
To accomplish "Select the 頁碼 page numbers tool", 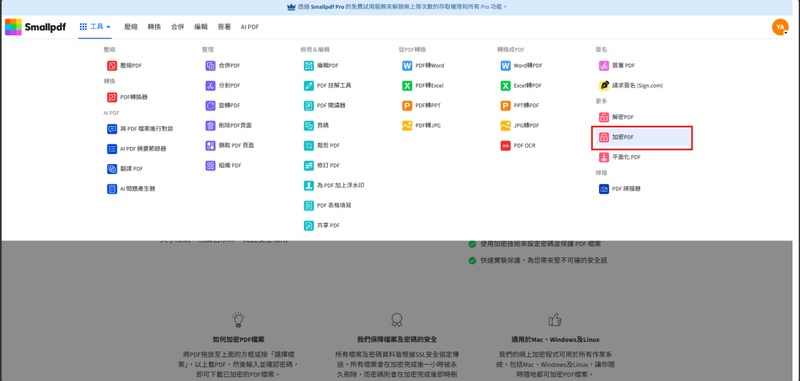I will 316,125.
